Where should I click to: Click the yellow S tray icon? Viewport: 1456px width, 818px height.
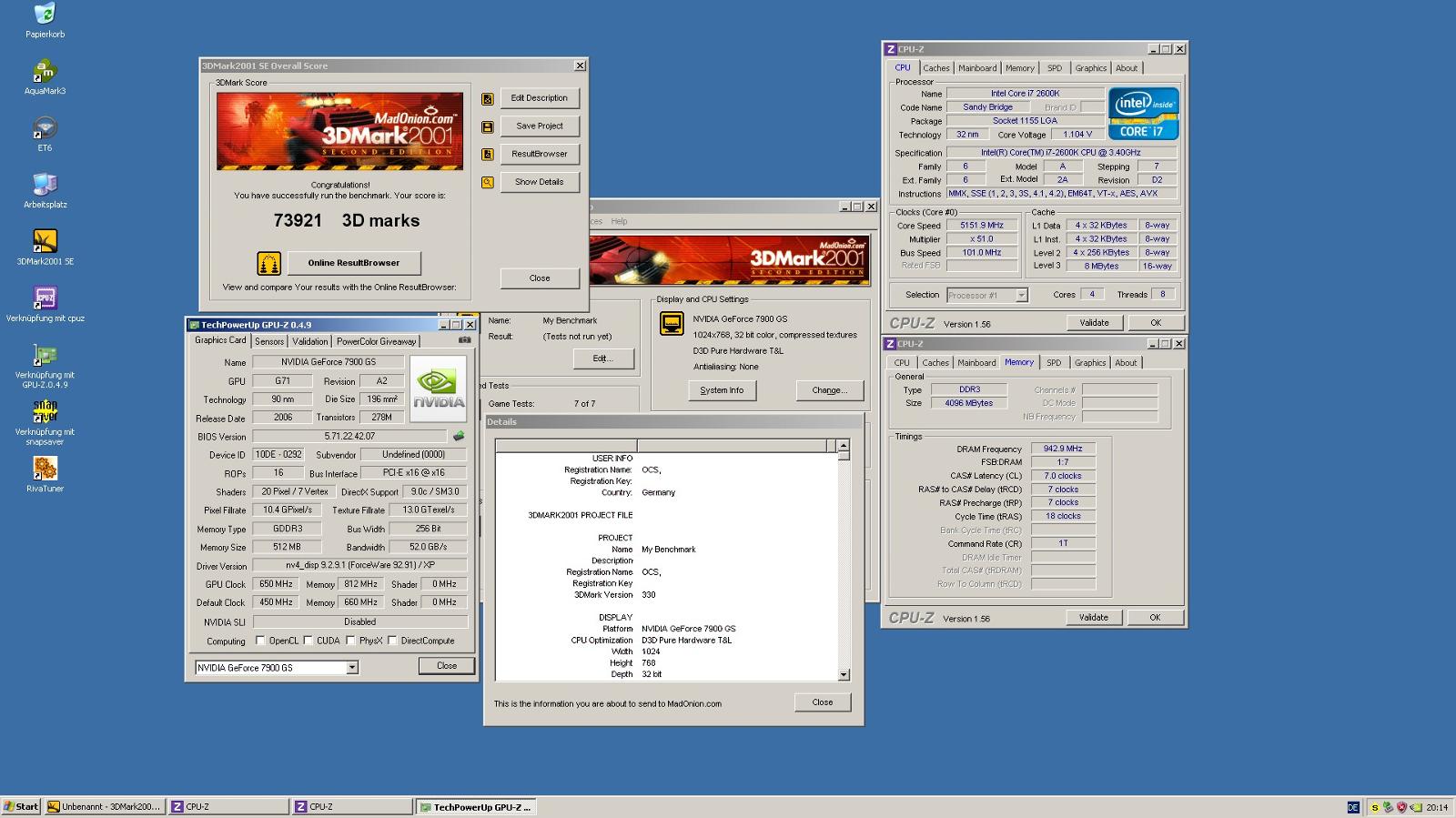(1375, 807)
